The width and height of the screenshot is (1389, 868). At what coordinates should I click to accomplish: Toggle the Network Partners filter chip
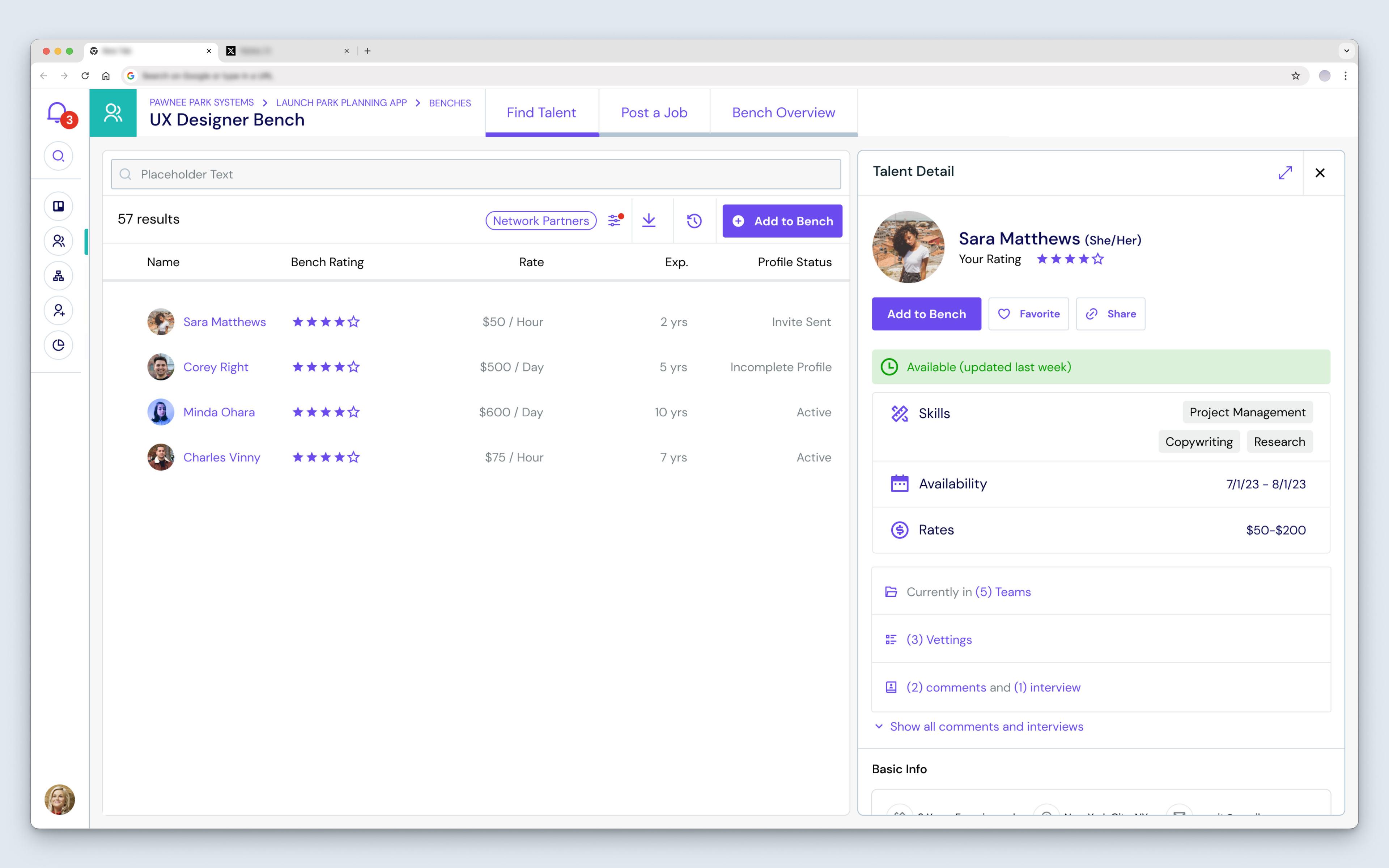coord(541,221)
